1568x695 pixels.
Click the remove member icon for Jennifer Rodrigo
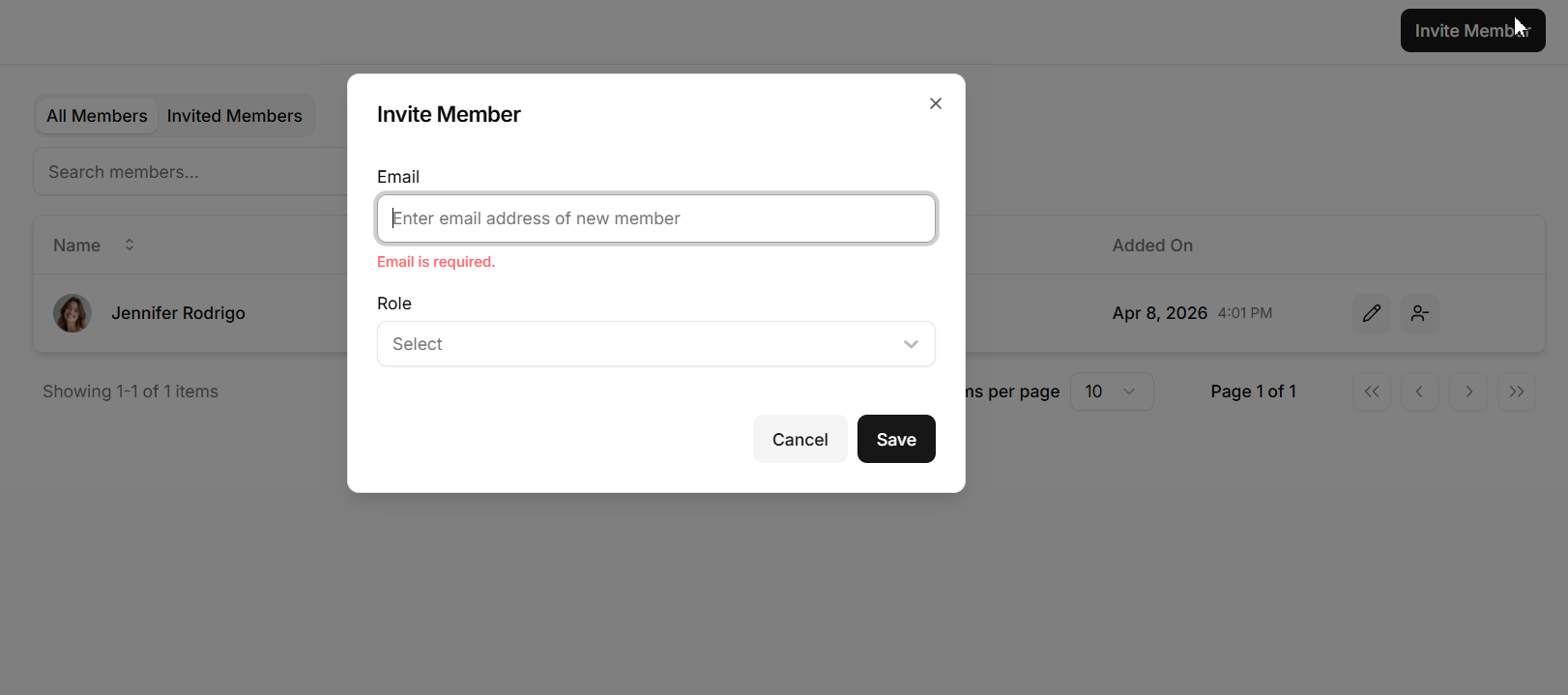[1419, 313]
